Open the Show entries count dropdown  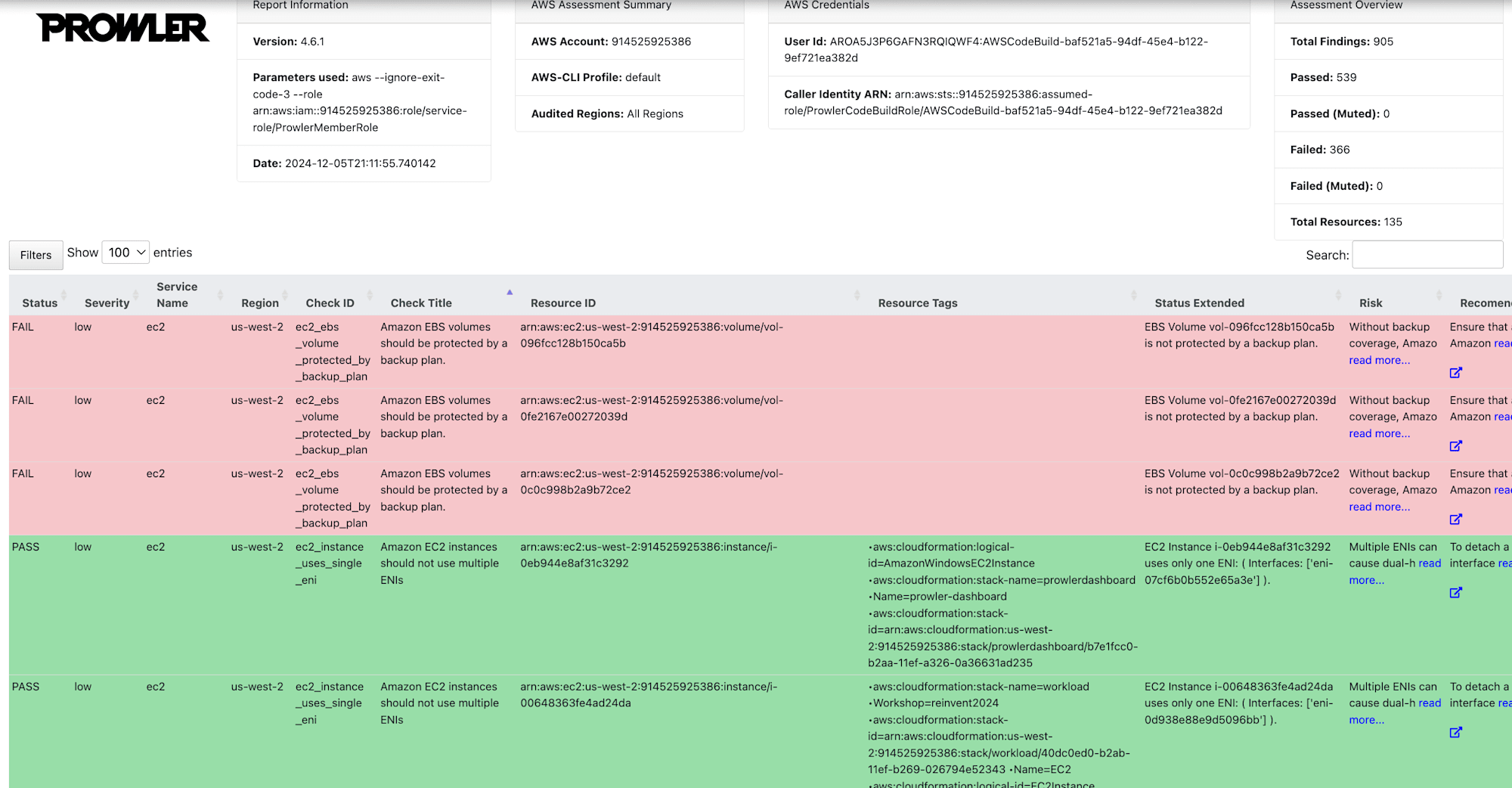[125, 253]
